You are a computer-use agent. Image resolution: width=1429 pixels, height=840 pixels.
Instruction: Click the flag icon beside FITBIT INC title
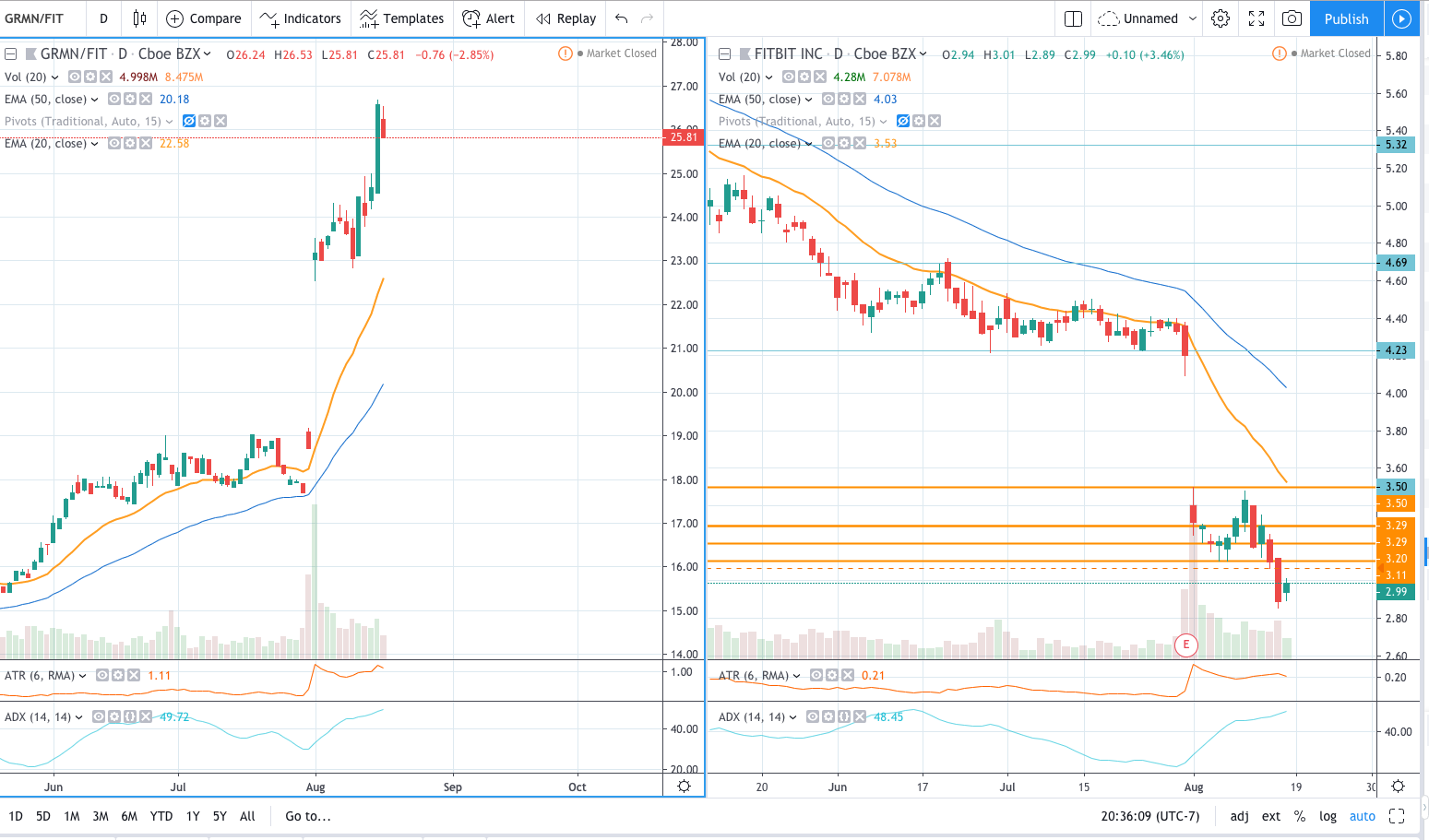coord(744,54)
